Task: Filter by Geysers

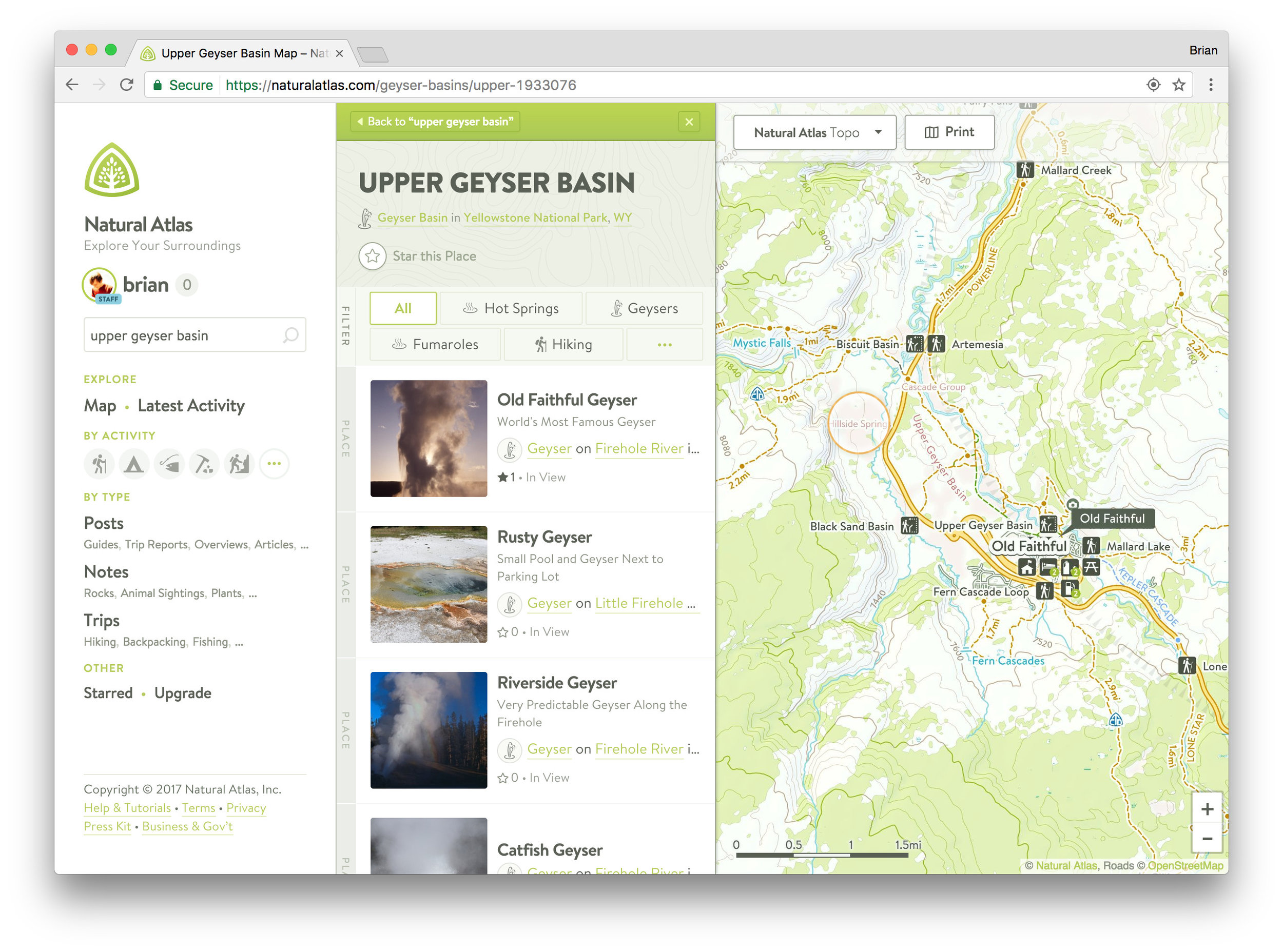Action: [645, 309]
